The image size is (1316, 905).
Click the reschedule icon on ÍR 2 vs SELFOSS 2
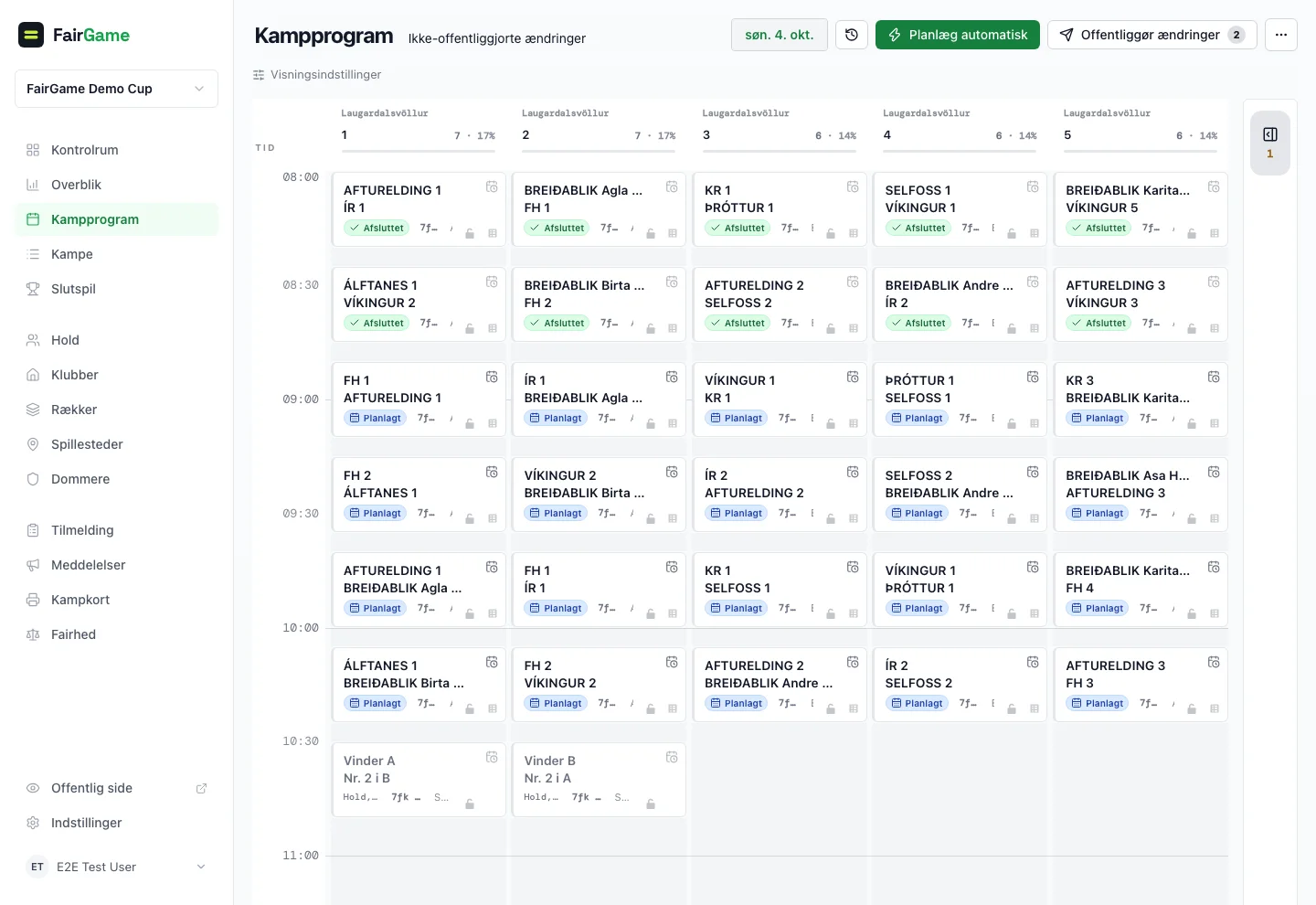1033,662
